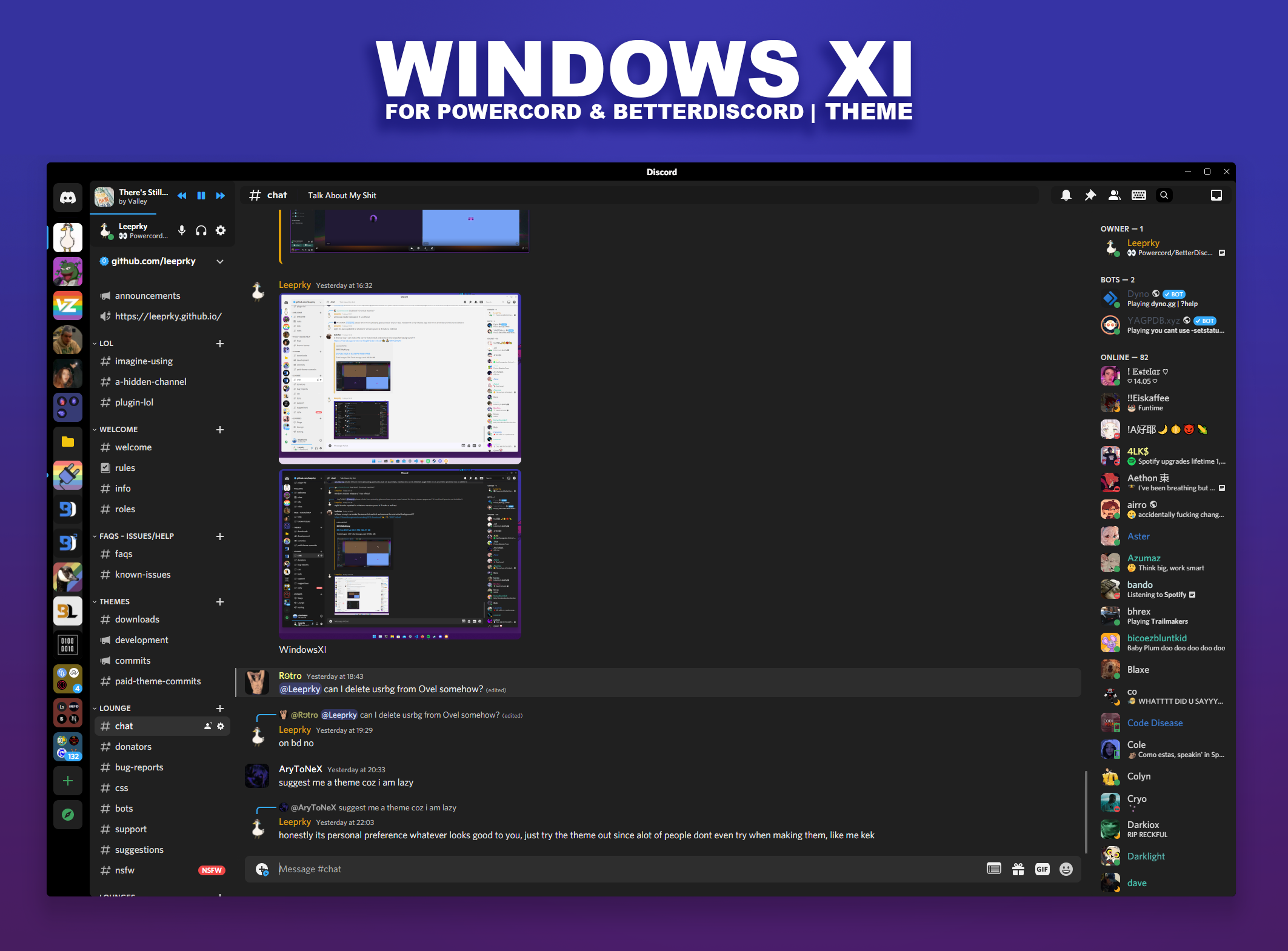
Task: Open the downloads channel
Action: coord(137,619)
